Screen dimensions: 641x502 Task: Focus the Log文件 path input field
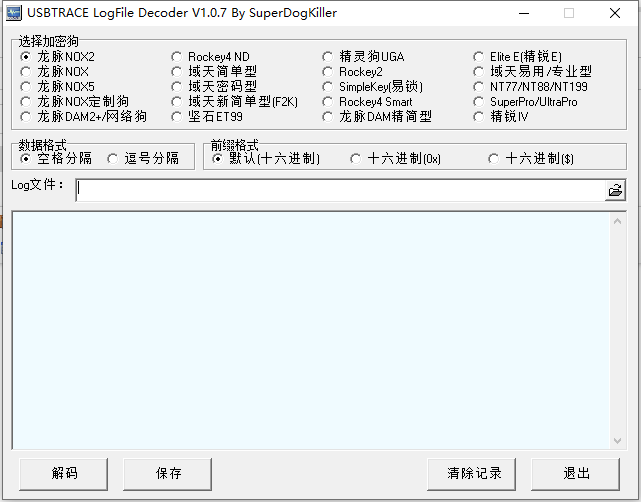coord(340,190)
